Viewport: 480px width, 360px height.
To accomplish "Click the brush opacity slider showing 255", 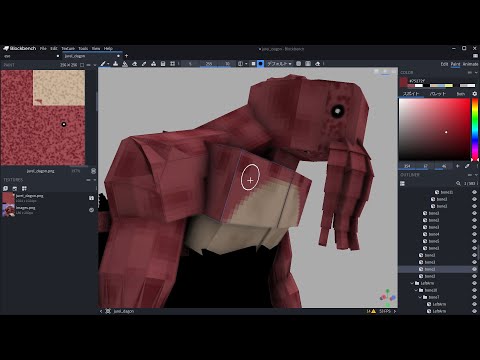I will point(209,63).
